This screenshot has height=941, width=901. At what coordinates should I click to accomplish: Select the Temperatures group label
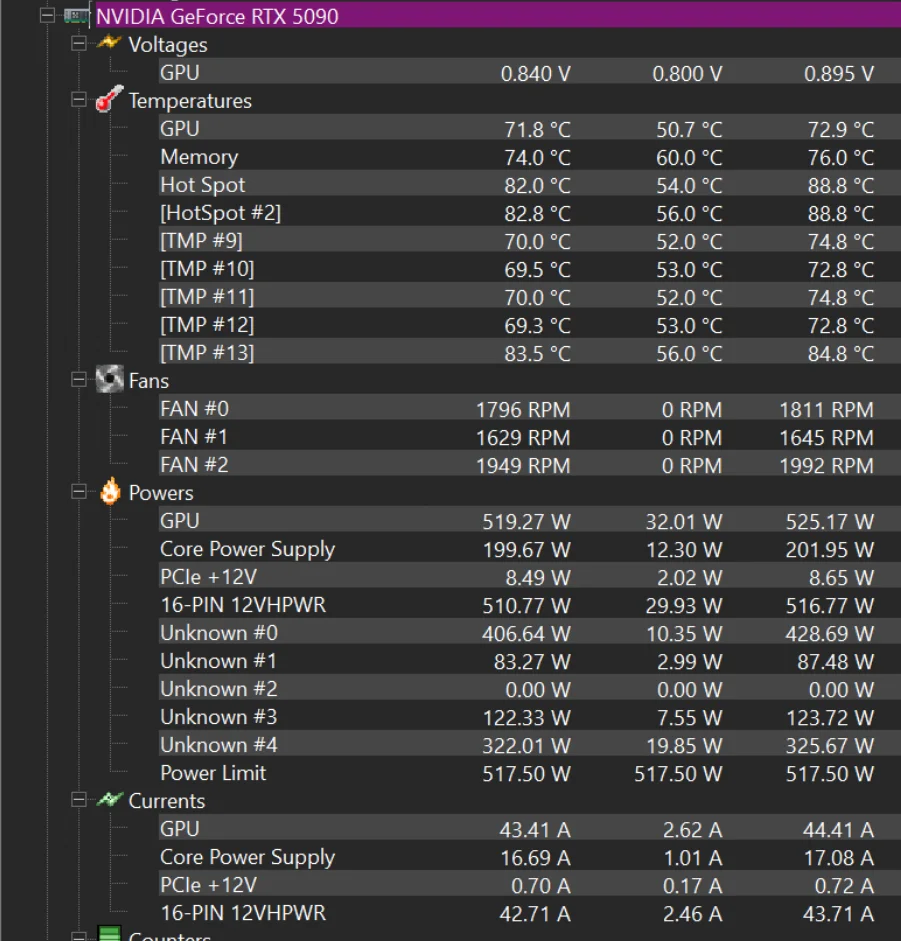click(x=190, y=100)
